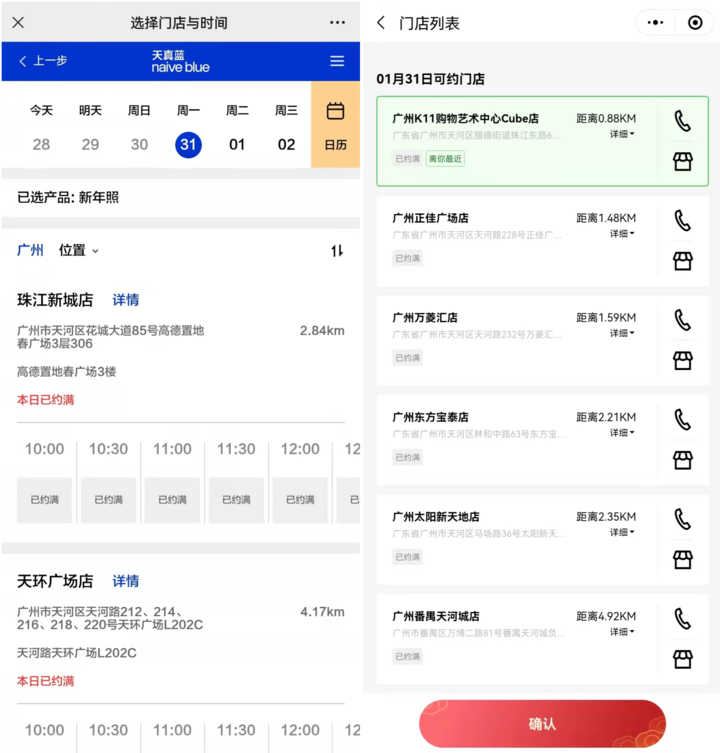Tap the 01月31日可约门店 heading

coord(430,79)
